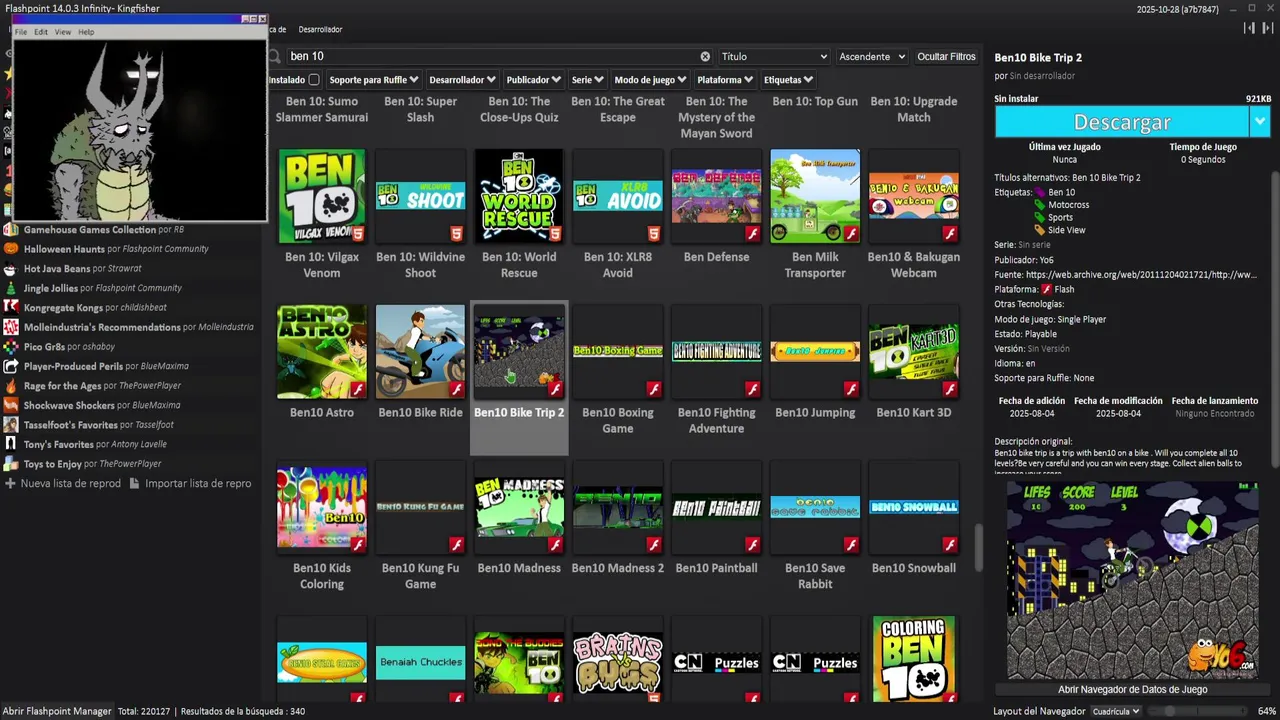Expand Soporte para Ruffle filter
The image size is (1280, 720).
(x=372, y=80)
